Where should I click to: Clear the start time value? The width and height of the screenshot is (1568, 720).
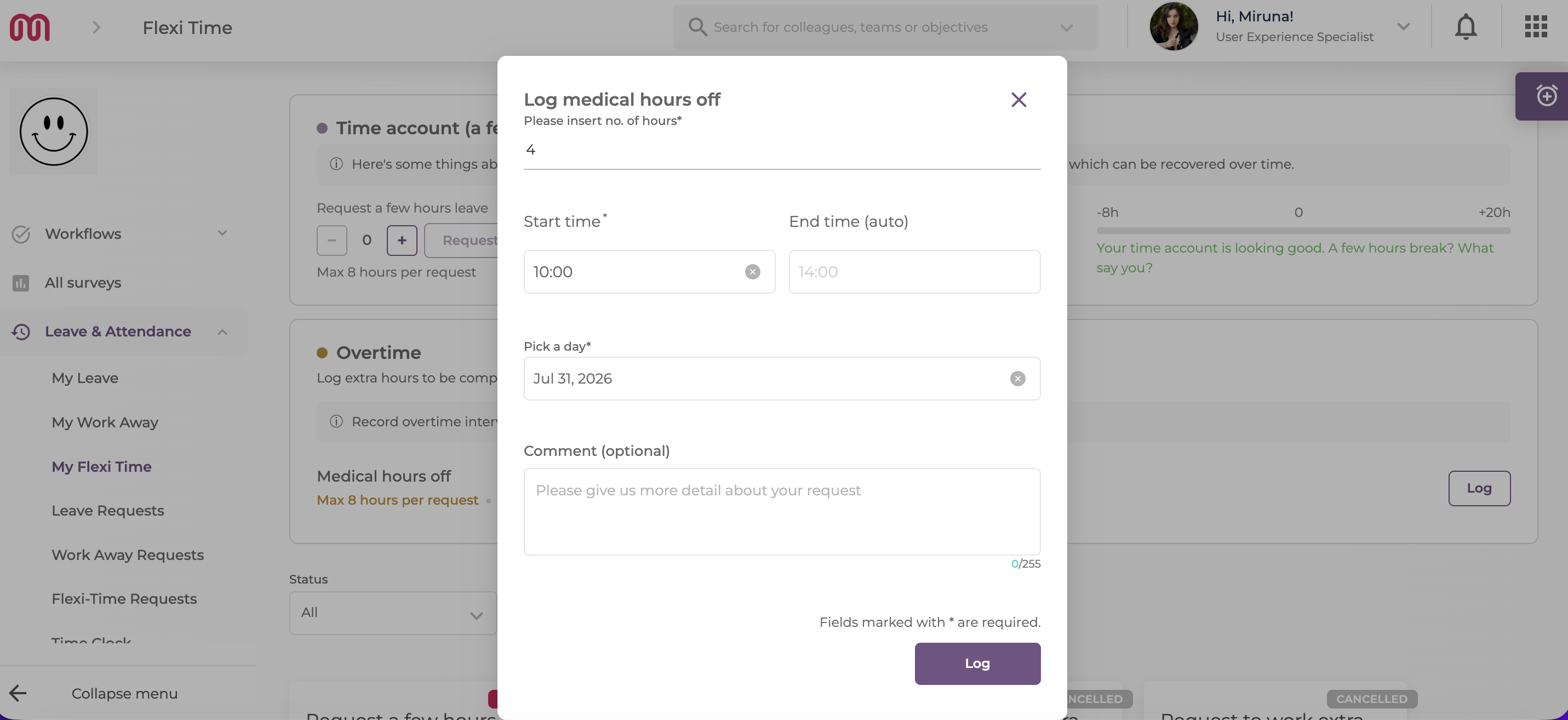pyautogui.click(x=752, y=272)
